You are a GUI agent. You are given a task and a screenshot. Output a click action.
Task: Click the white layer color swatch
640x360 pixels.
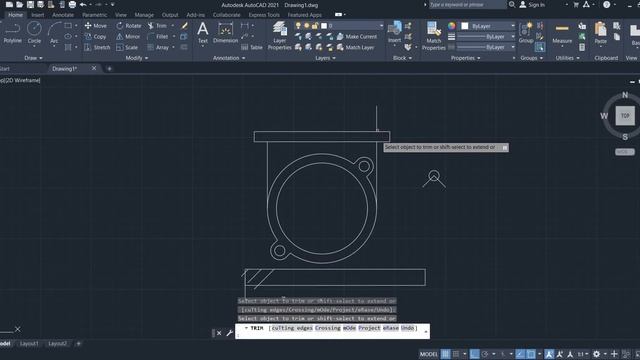click(x=324, y=26)
